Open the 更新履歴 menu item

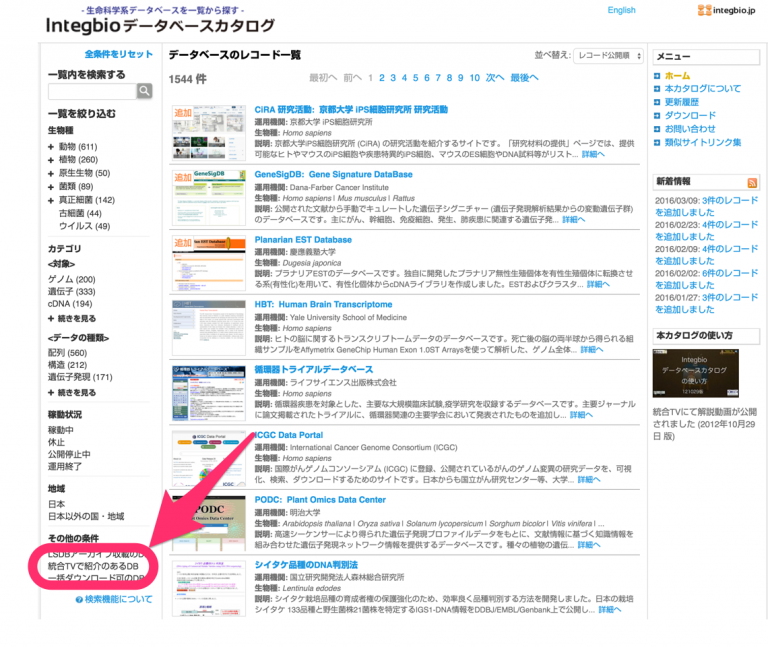click(x=682, y=102)
